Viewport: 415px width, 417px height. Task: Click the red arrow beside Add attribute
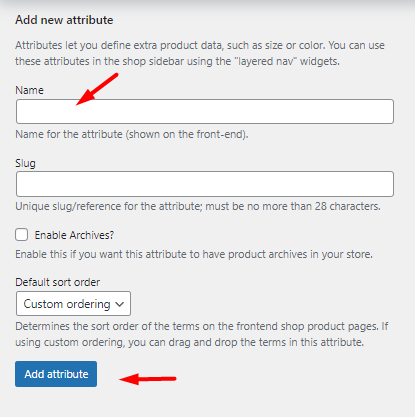148,379
